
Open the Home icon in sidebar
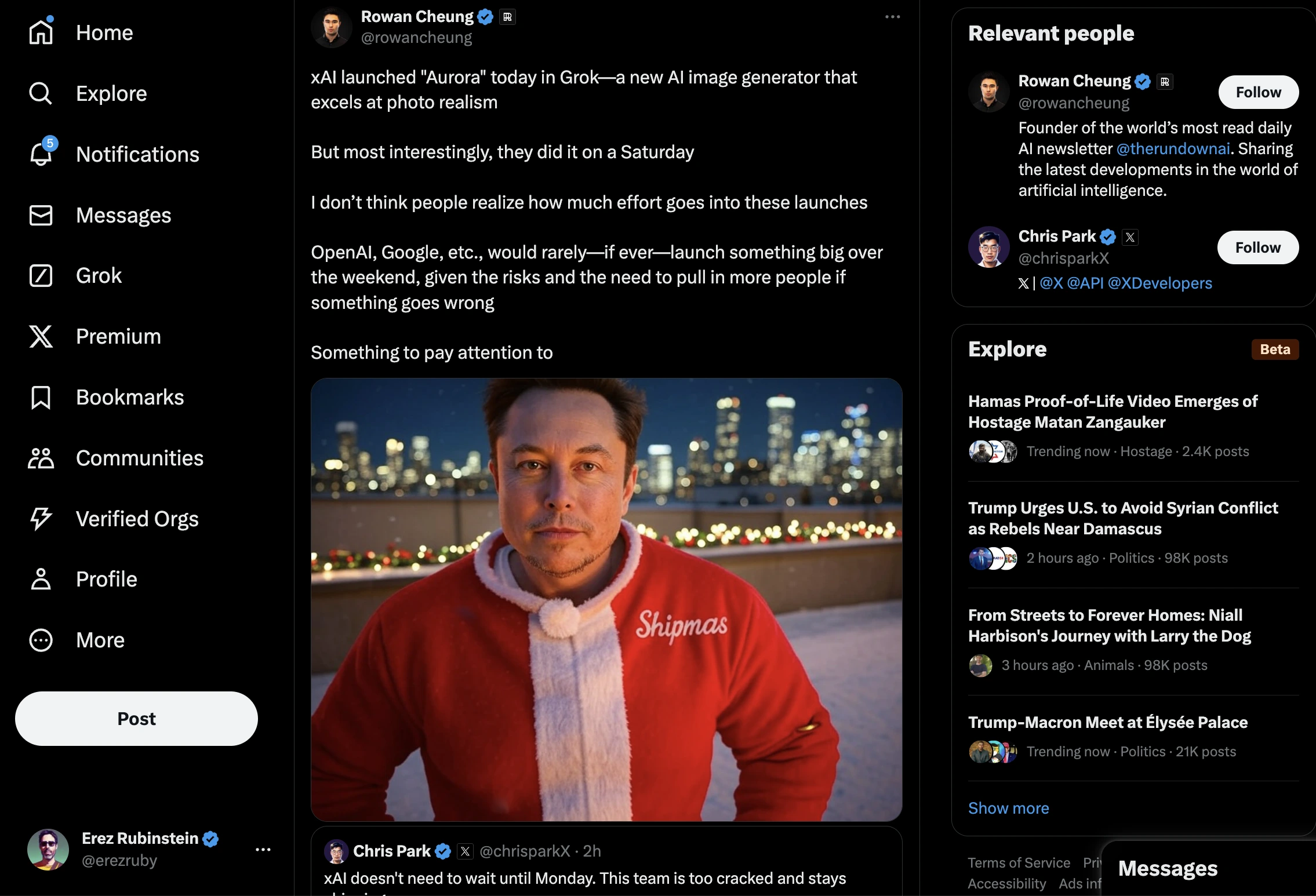tap(41, 32)
